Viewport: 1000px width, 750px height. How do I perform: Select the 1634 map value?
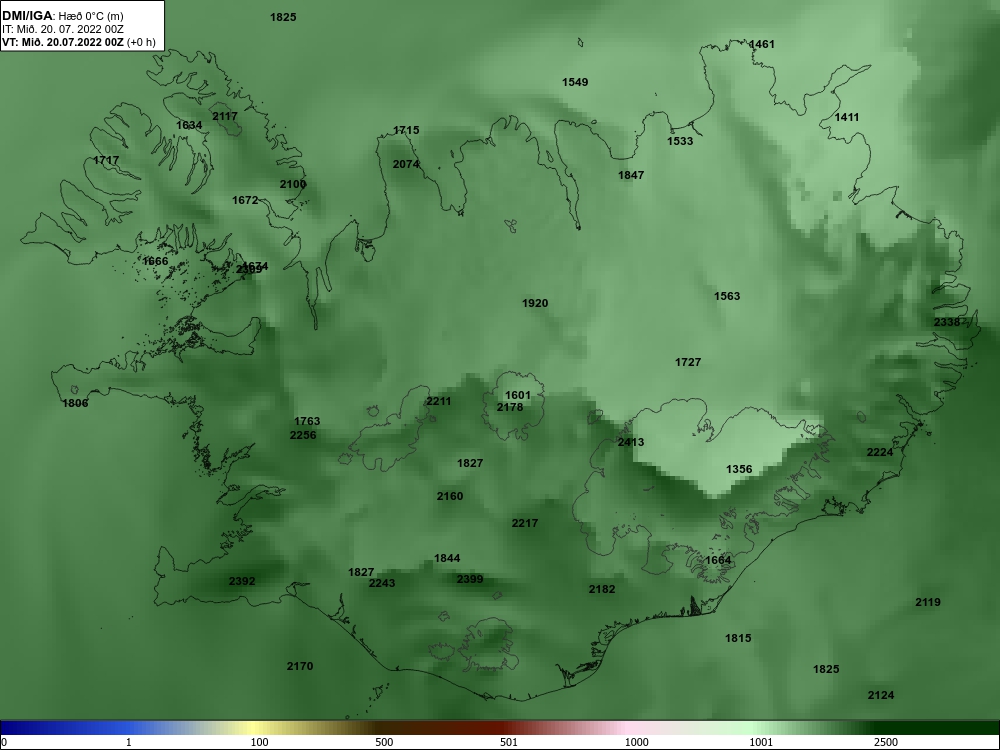click(189, 125)
